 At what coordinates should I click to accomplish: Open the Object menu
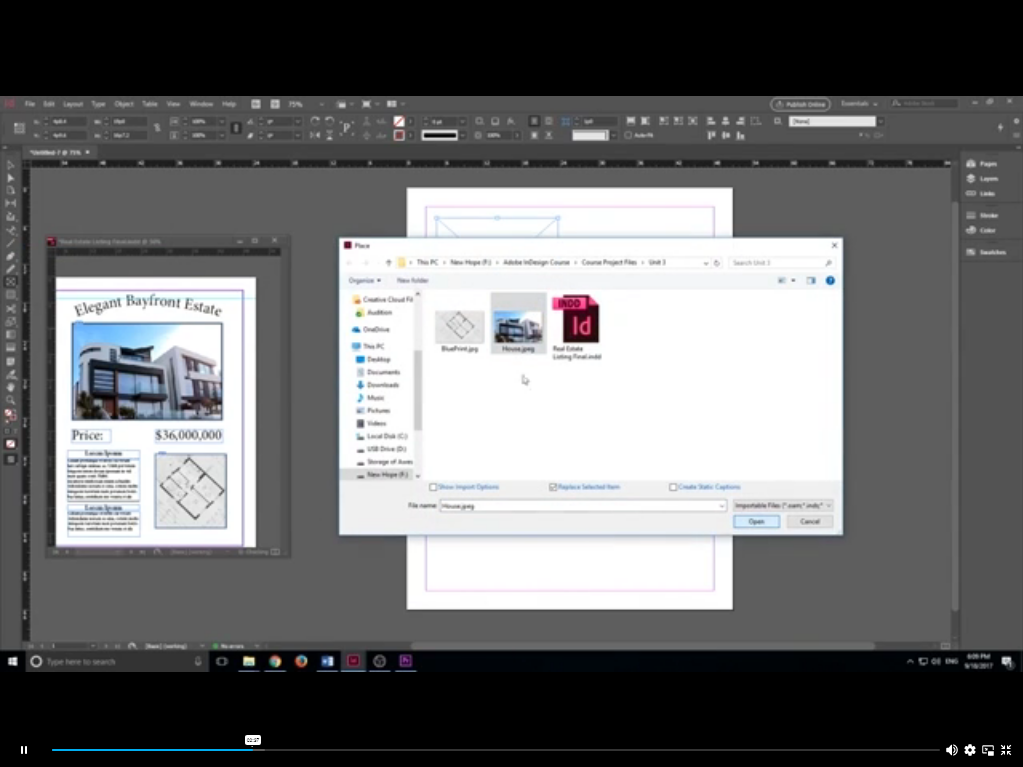point(125,103)
